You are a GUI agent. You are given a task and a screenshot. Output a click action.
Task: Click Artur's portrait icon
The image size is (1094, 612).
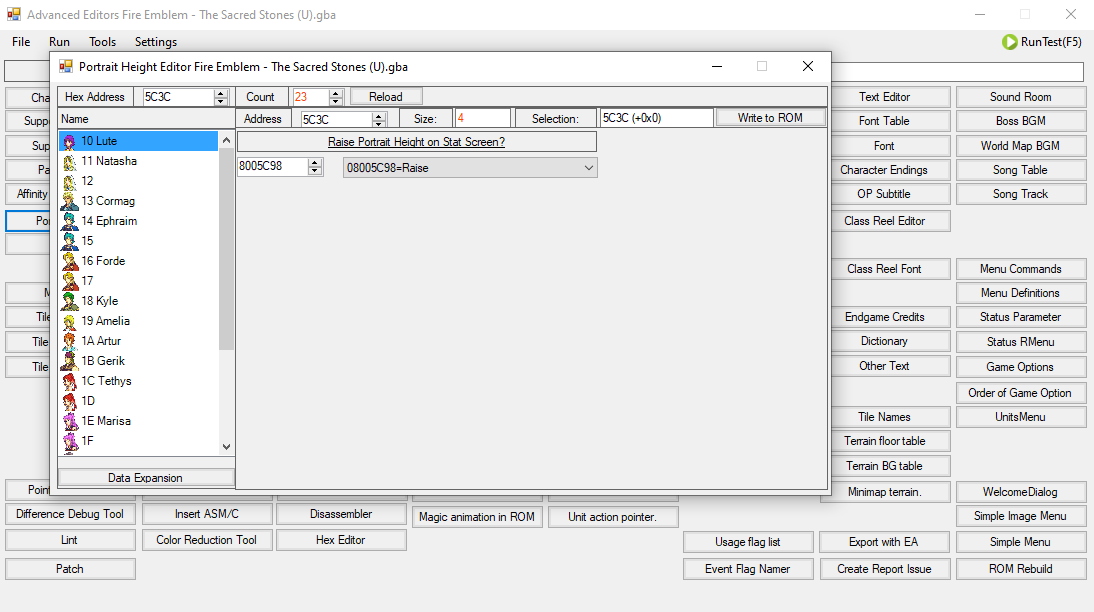[69, 341]
